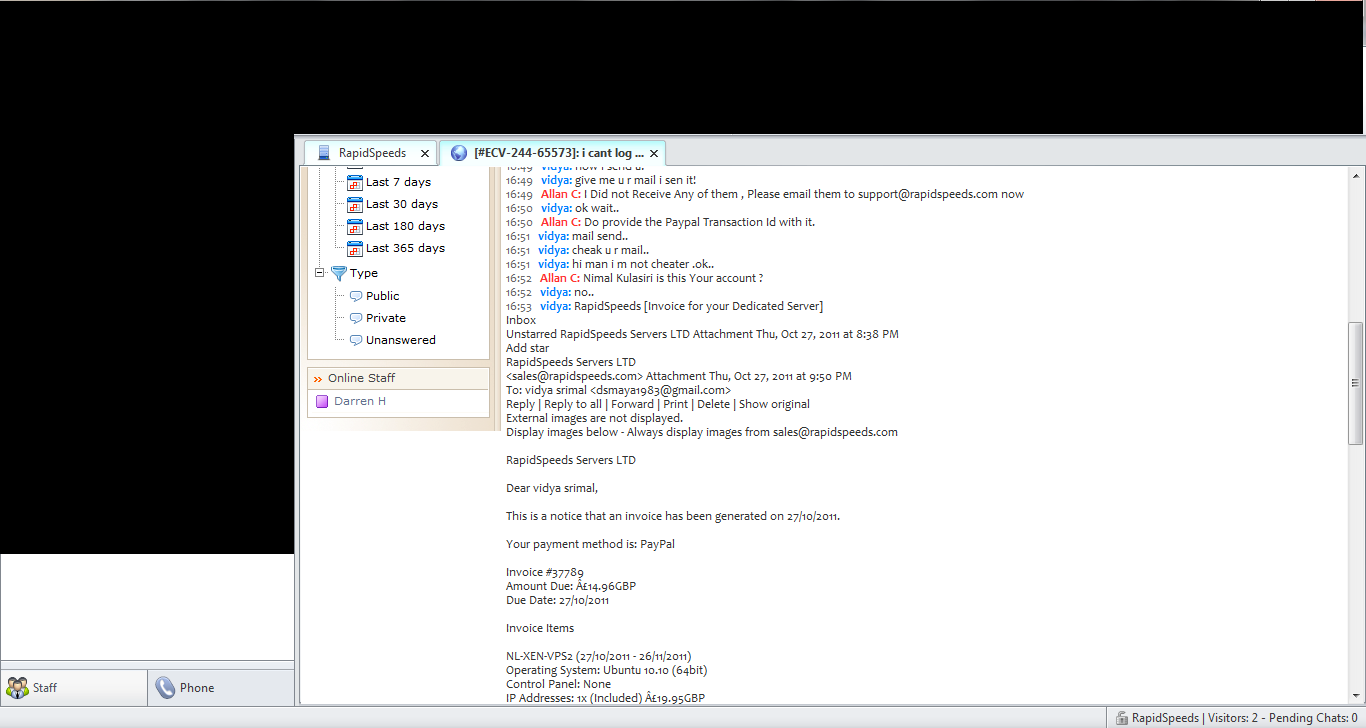Open the Staff panel button

[x=74, y=688]
